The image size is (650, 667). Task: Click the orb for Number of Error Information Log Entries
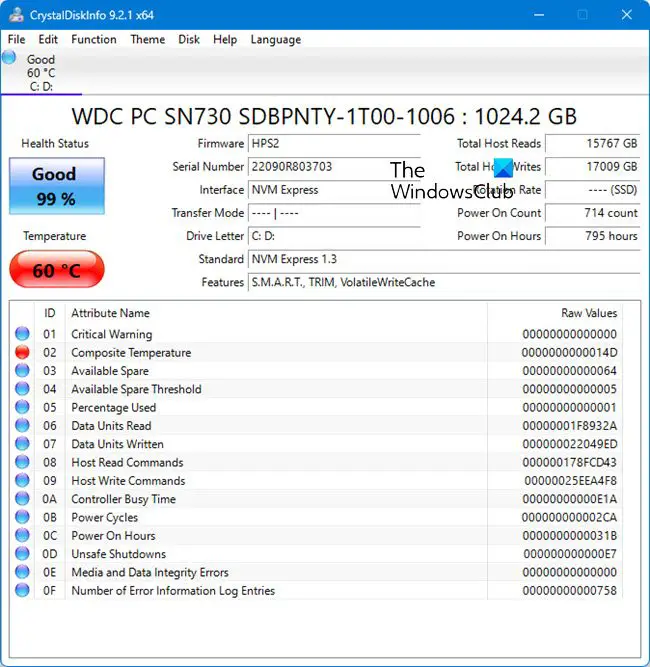coord(22,590)
